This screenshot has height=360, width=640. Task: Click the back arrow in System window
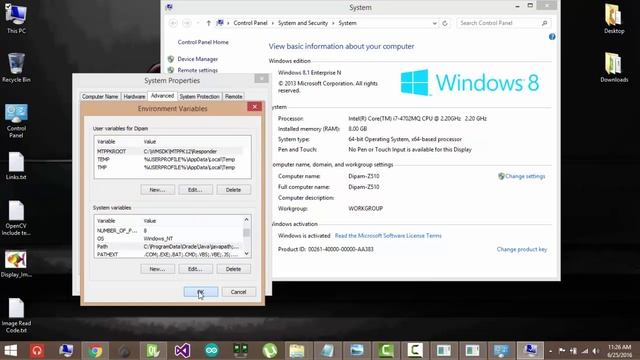pyautogui.click(x=173, y=23)
